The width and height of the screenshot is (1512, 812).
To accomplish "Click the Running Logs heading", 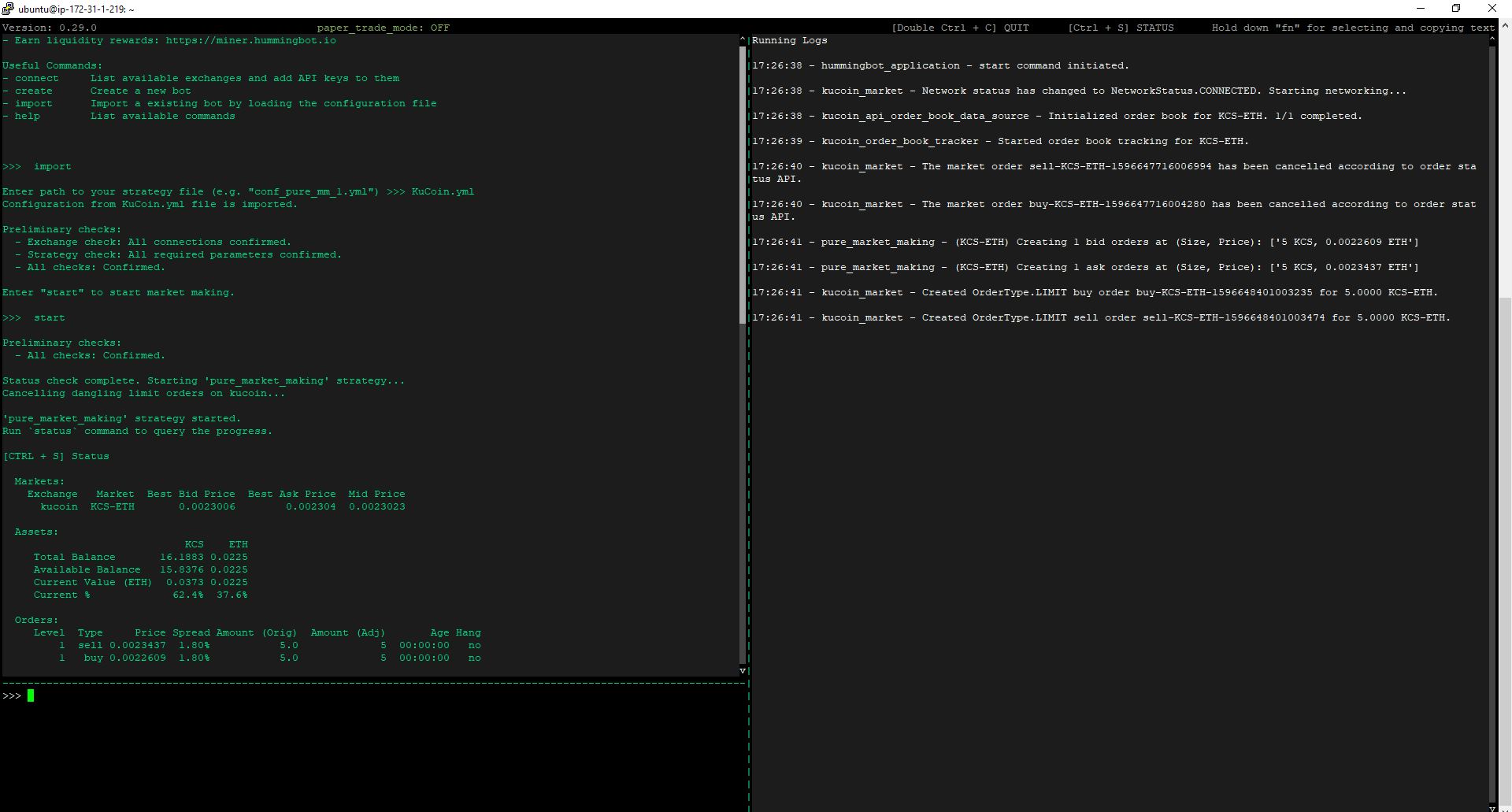I will point(789,40).
